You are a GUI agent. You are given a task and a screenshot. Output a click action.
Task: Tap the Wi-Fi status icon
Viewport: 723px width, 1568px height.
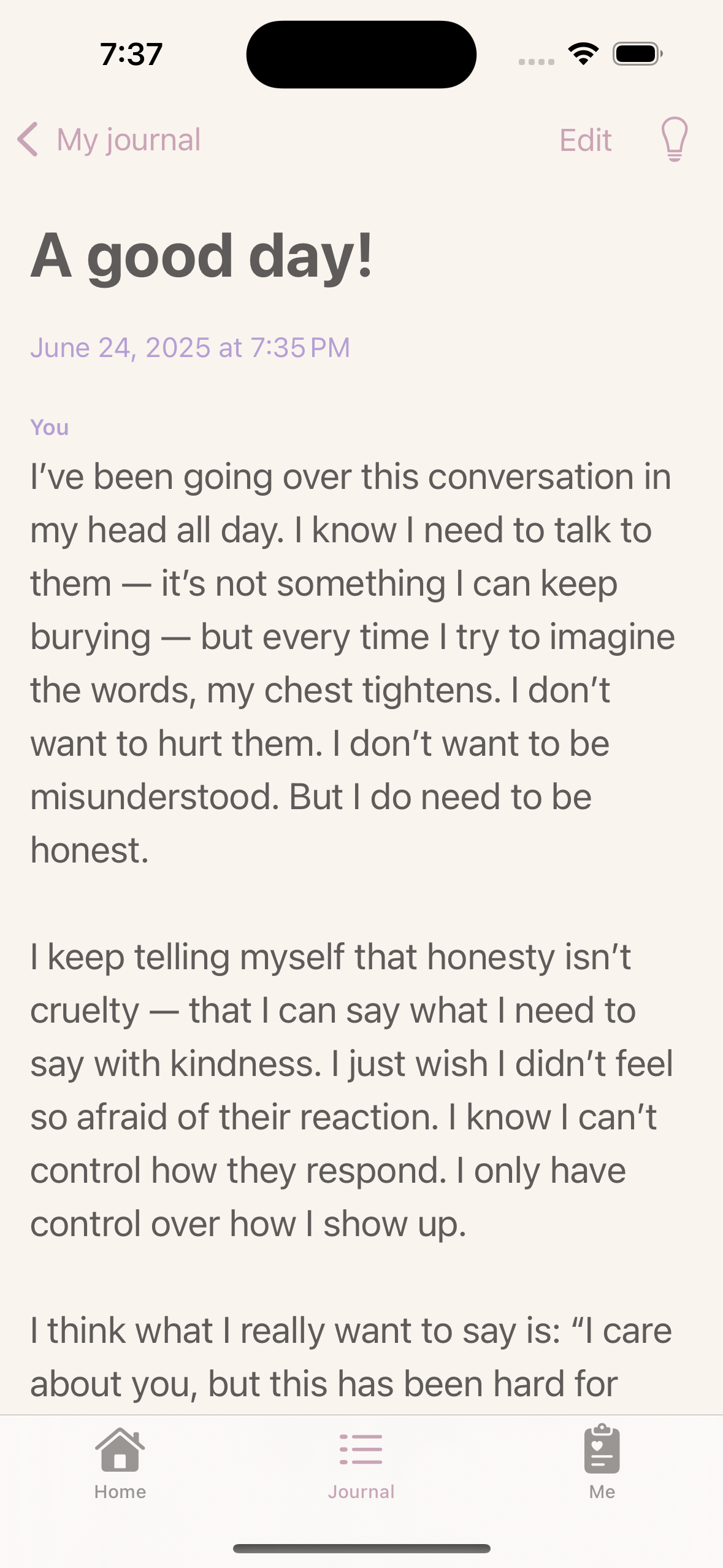click(x=583, y=54)
